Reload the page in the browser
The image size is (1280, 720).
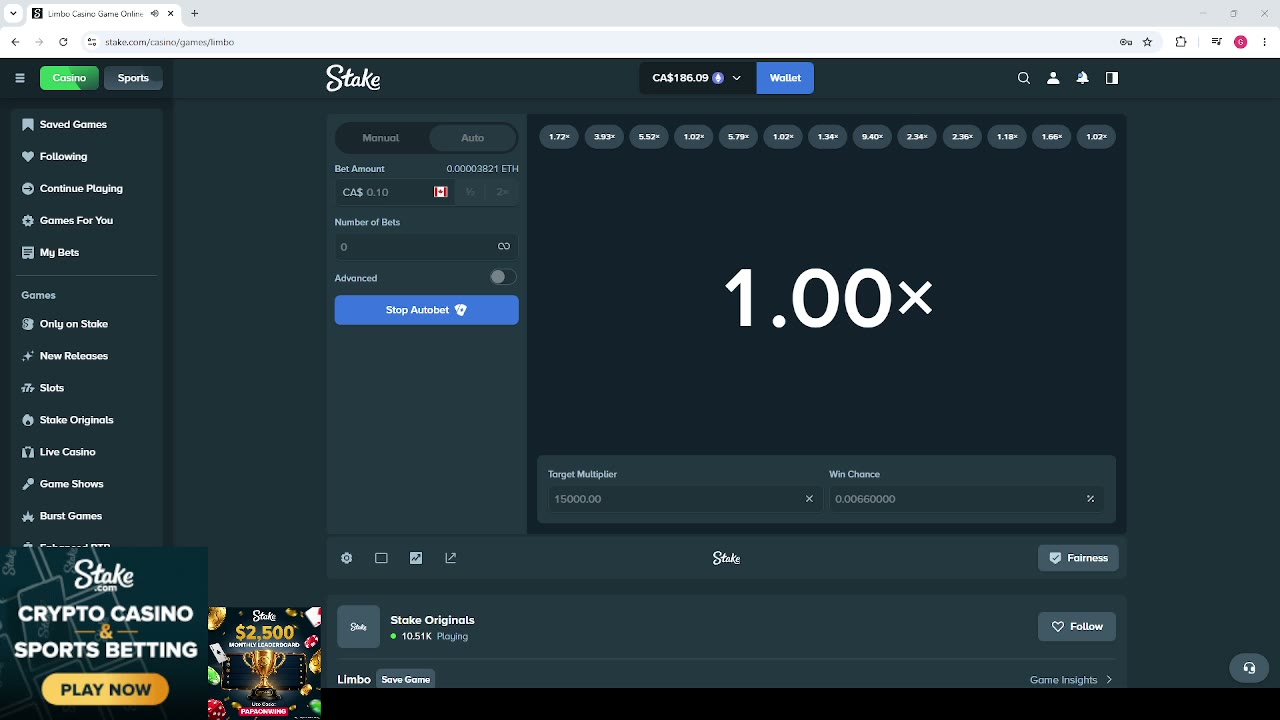click(63, 42)
